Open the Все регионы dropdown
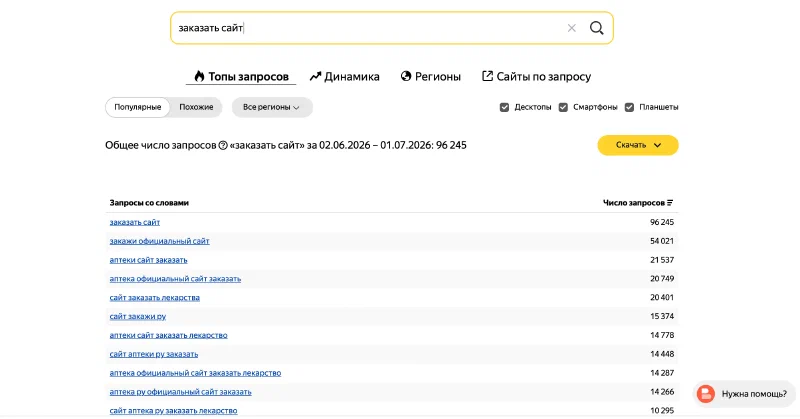 pos(272,107)
